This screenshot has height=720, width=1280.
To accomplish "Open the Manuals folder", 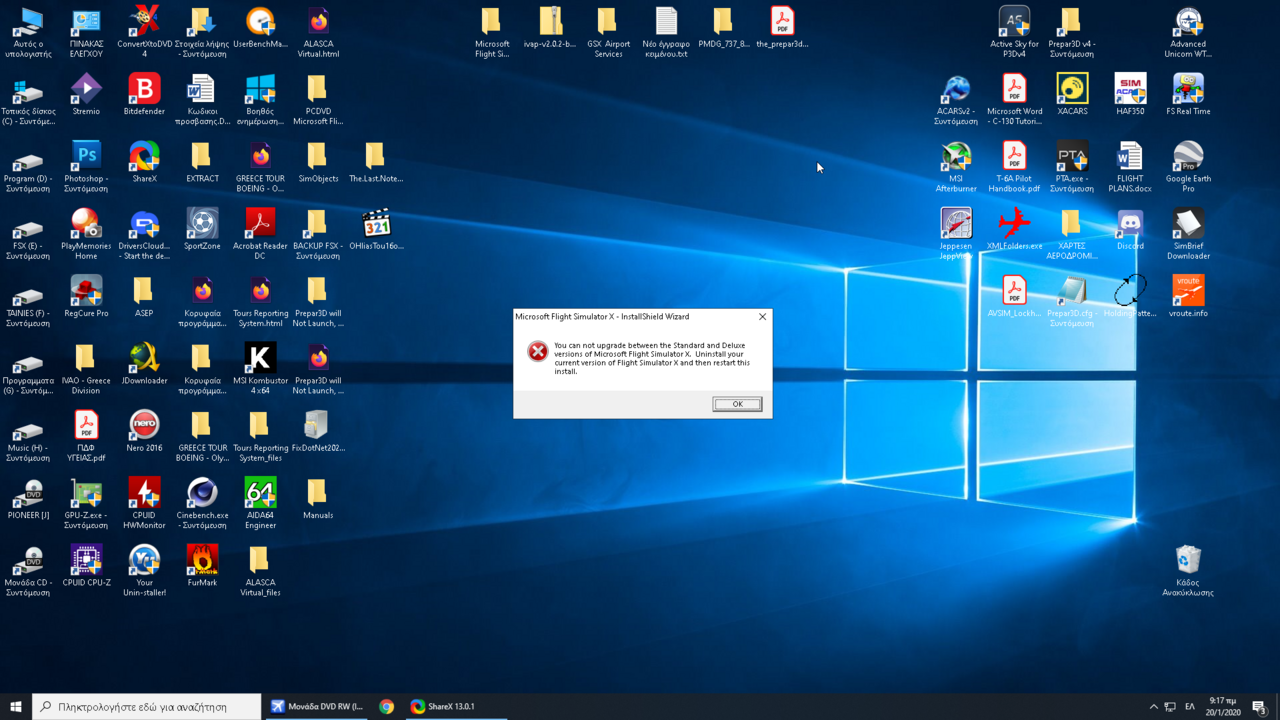I will 318,497.
